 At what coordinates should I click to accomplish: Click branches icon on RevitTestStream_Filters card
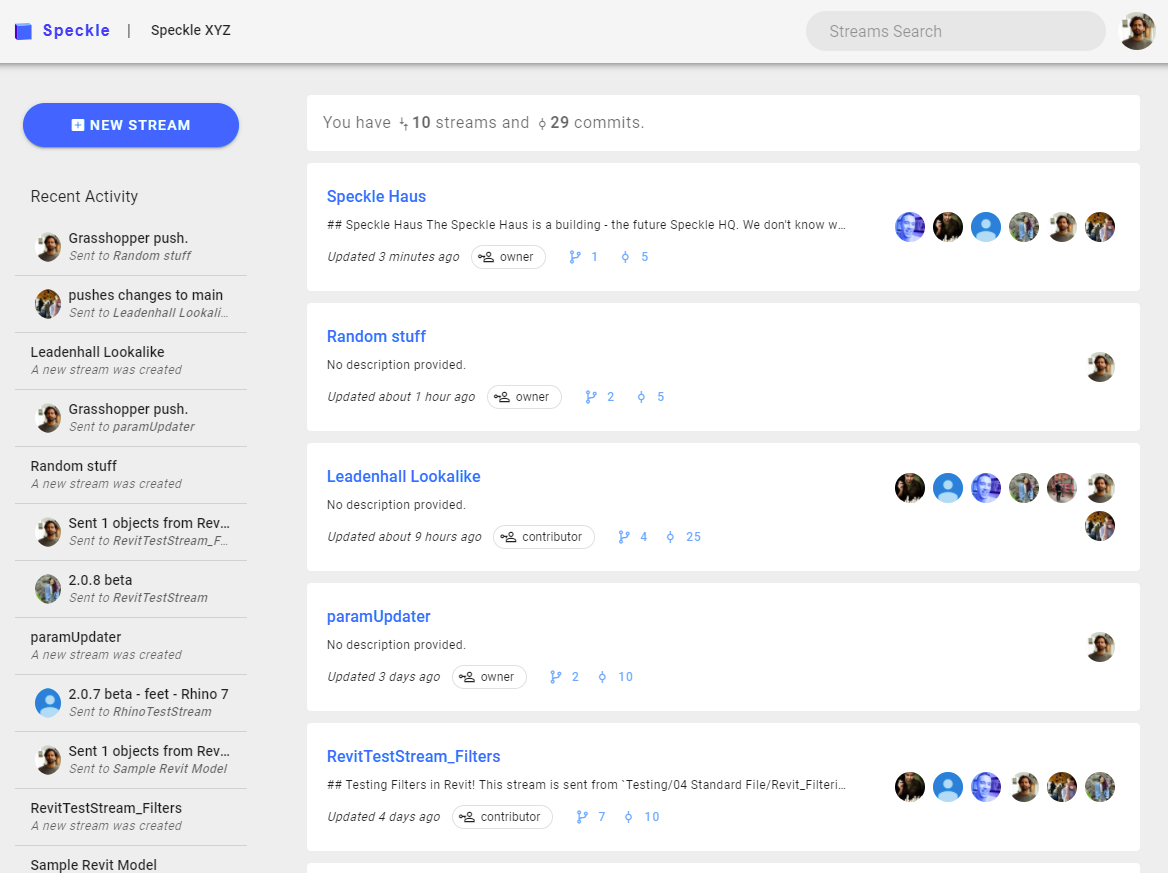[x=582, y=817]
